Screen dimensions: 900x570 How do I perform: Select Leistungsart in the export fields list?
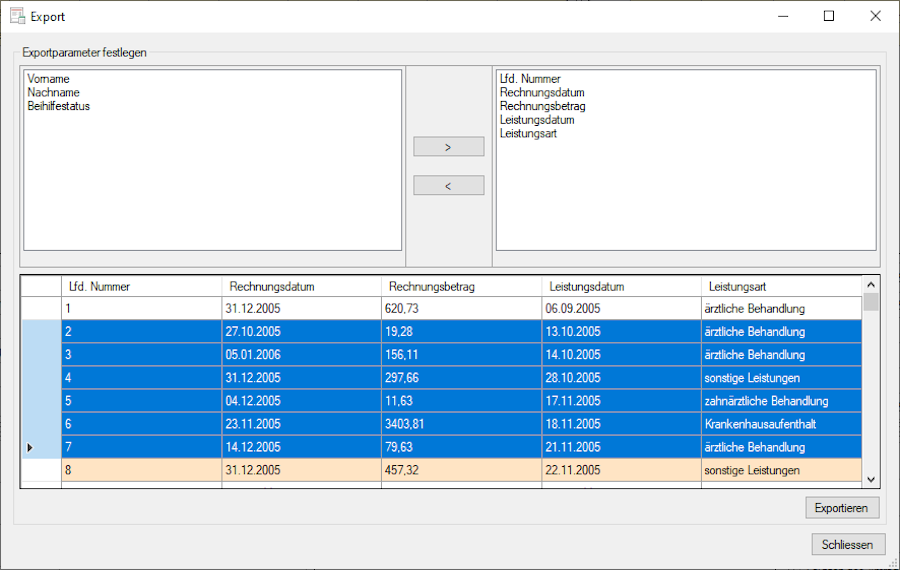tap(528, 134)
